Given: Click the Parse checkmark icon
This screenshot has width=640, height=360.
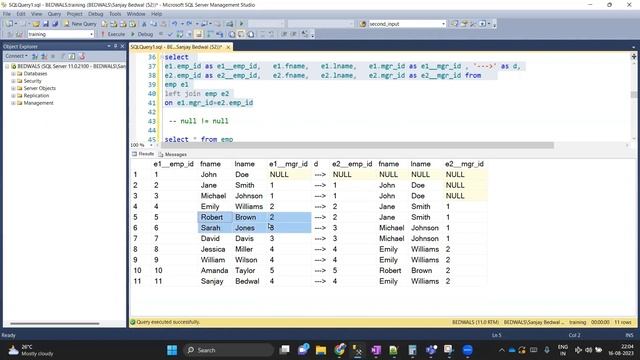Looking at the screenshot, I should click(x=170, y=34).
